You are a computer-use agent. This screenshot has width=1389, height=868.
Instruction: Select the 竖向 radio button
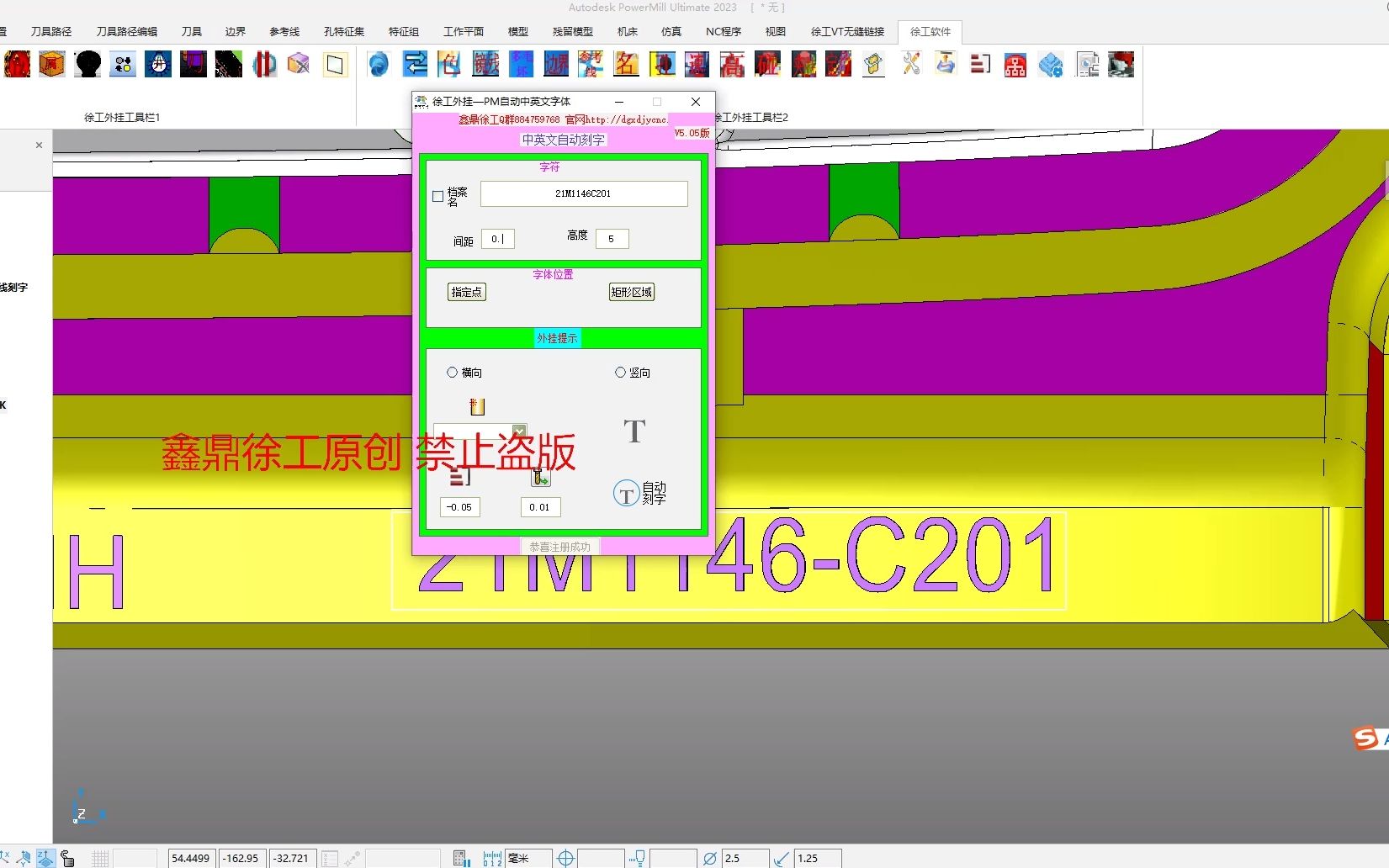[620, 373]
